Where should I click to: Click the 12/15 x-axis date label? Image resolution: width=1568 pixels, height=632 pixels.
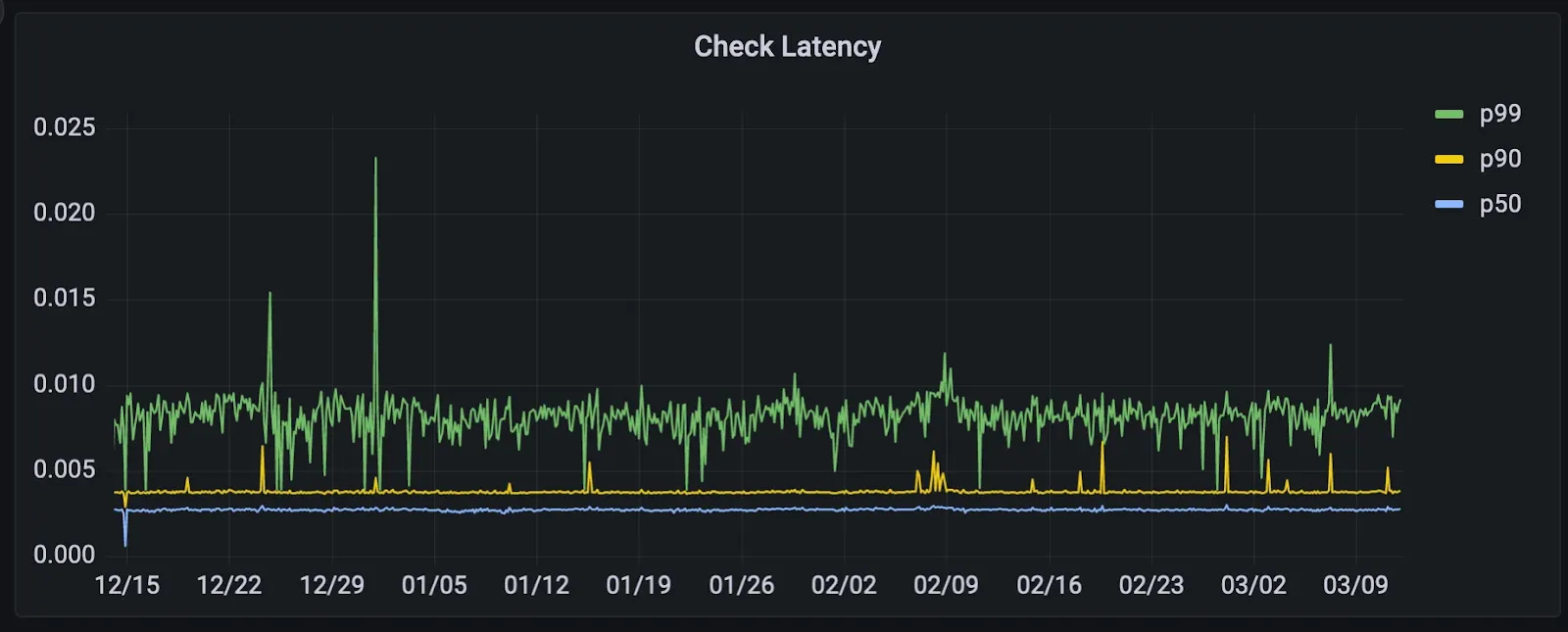[126, 585]
